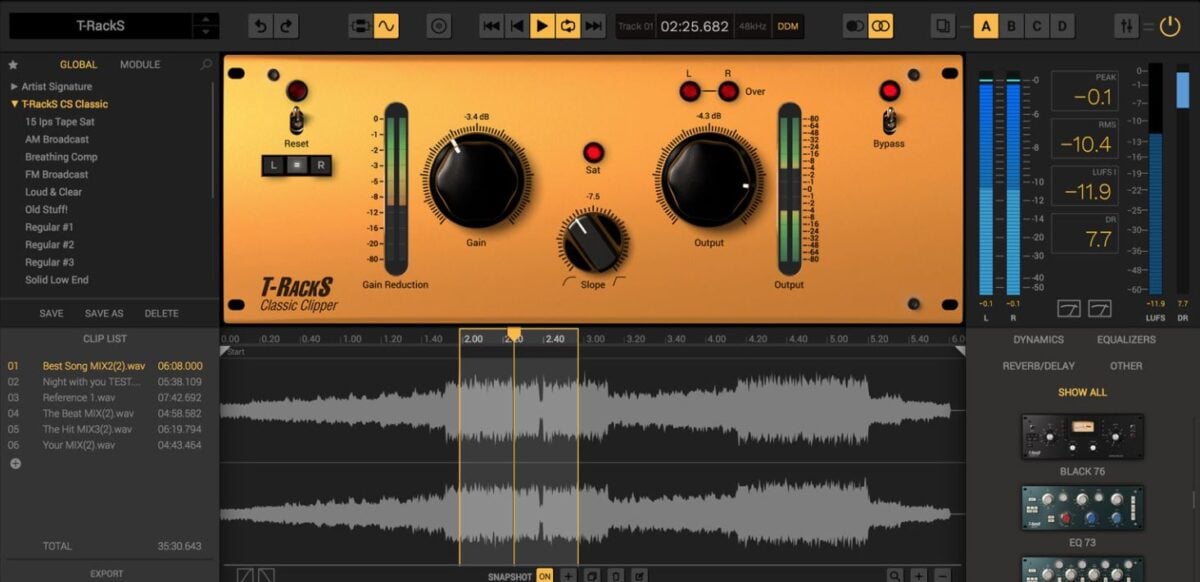Viewport: 1200px width, 582px height.
Task: Select the Play transport icon
Action: pos(543,27)
